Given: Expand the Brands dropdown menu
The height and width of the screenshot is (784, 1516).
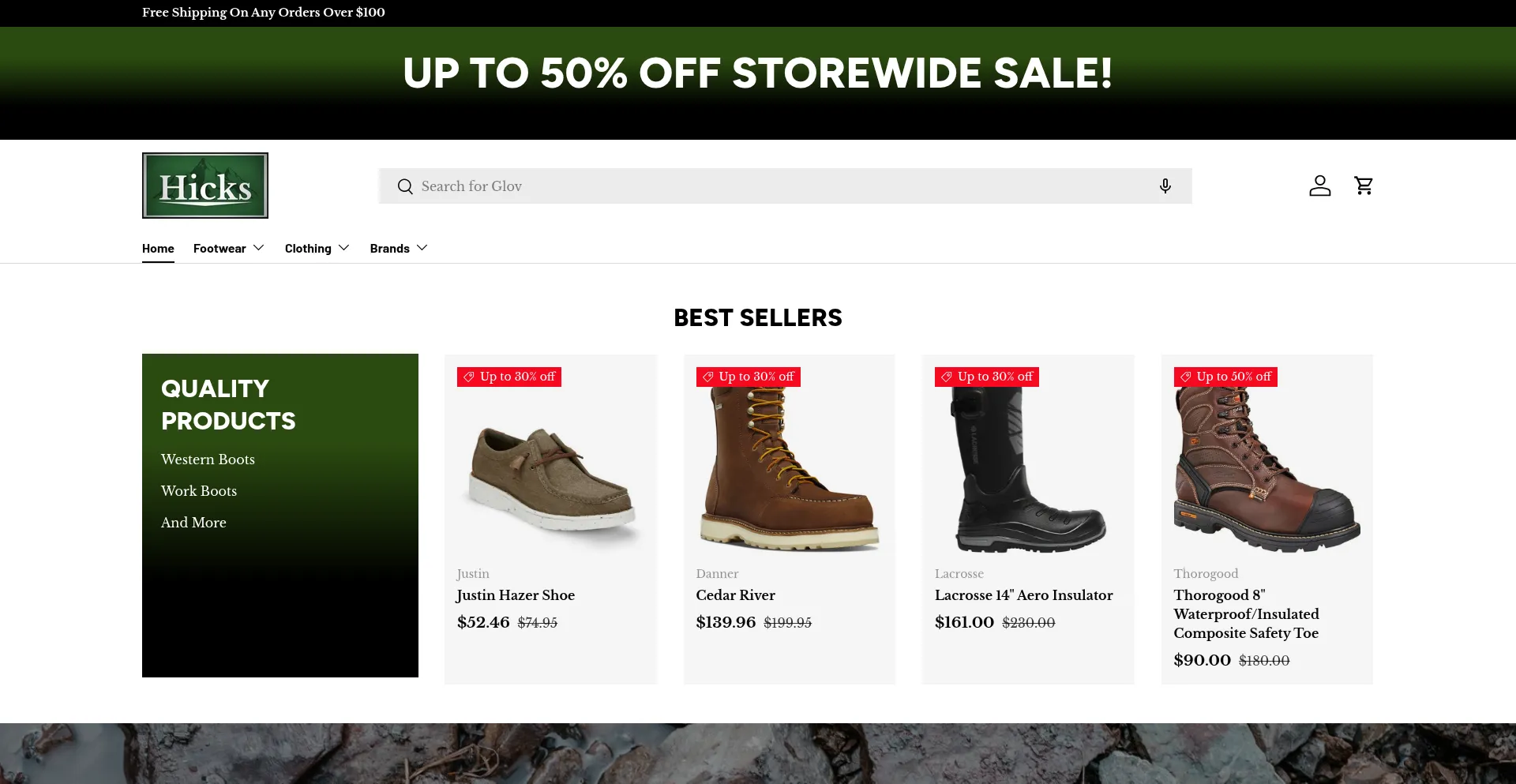Looking at the screenshot, I should 399,249.
